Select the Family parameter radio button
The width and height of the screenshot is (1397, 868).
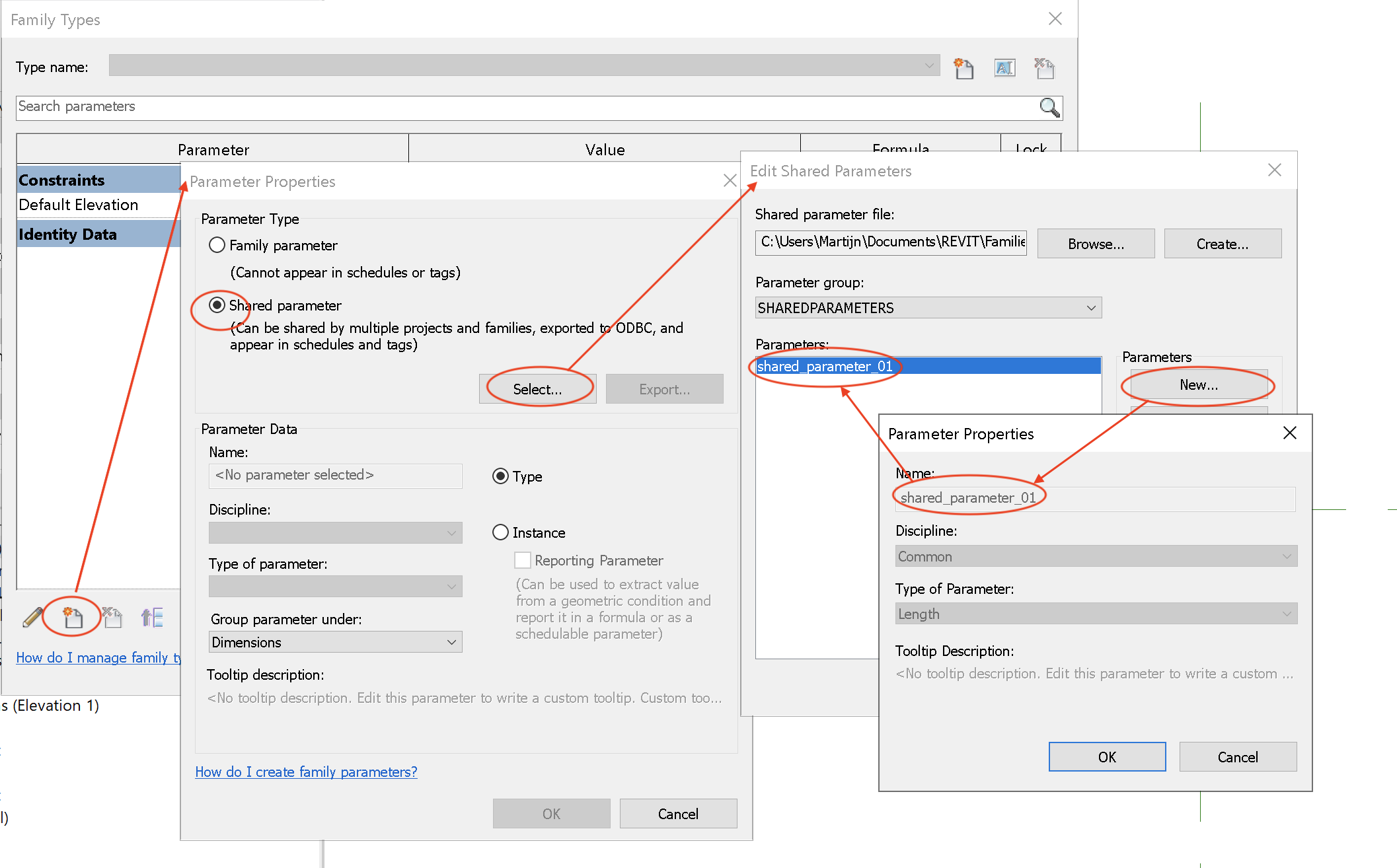(x=217, y=244)
